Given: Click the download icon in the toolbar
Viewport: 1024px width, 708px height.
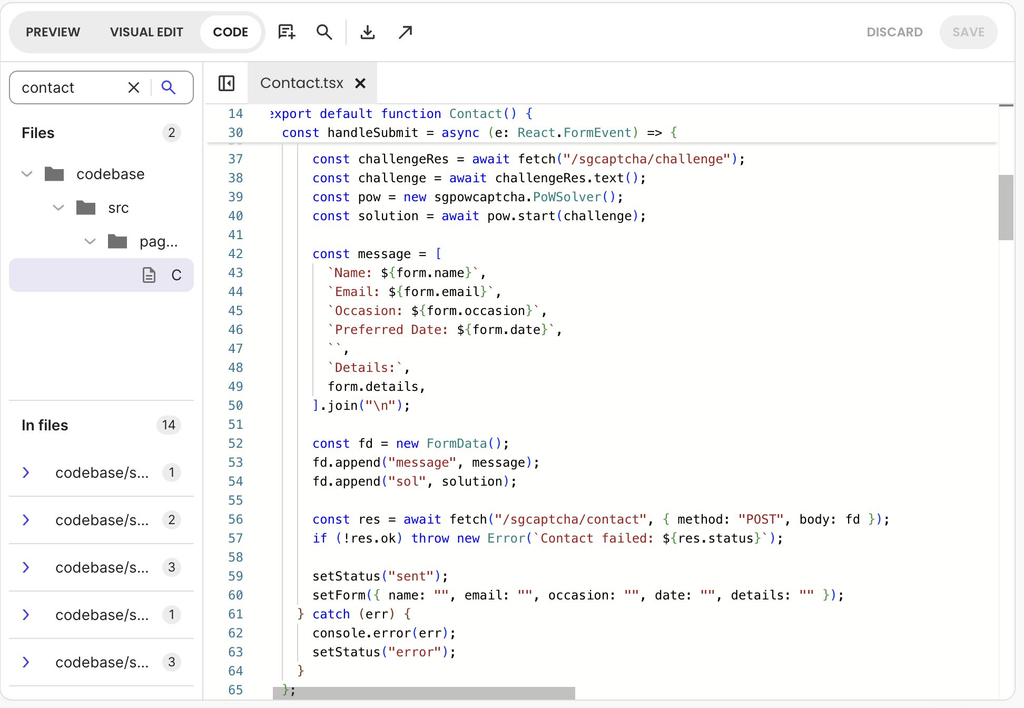Looking at the screenshot, I should point(368,32).
